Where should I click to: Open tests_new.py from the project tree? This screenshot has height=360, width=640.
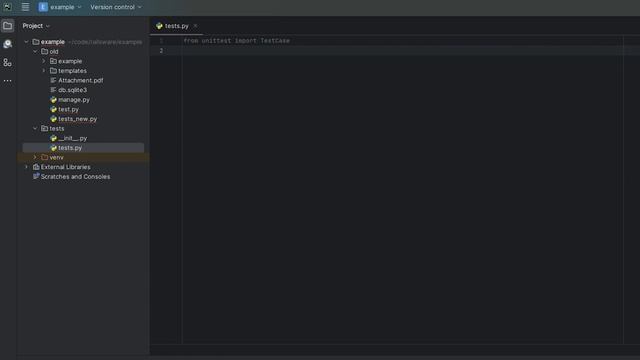78,119
